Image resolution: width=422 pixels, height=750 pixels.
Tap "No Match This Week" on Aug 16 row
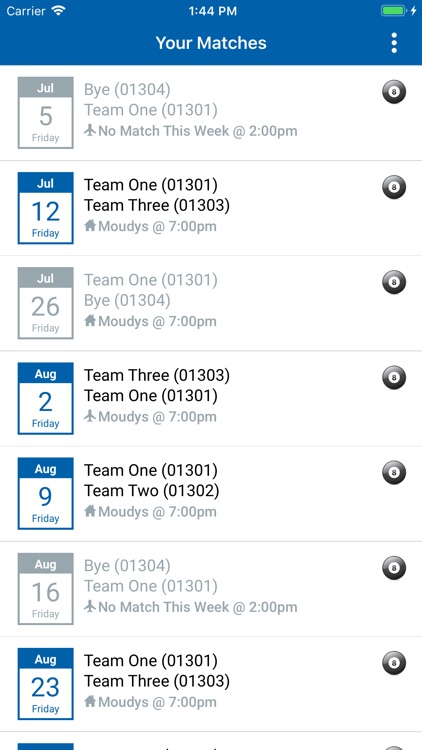pos(164,607)
